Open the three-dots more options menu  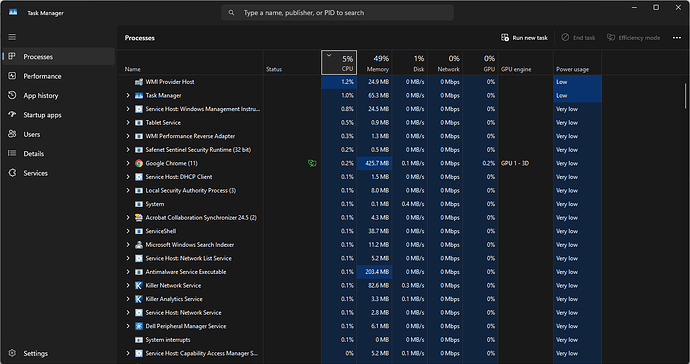tap(677, 38)
